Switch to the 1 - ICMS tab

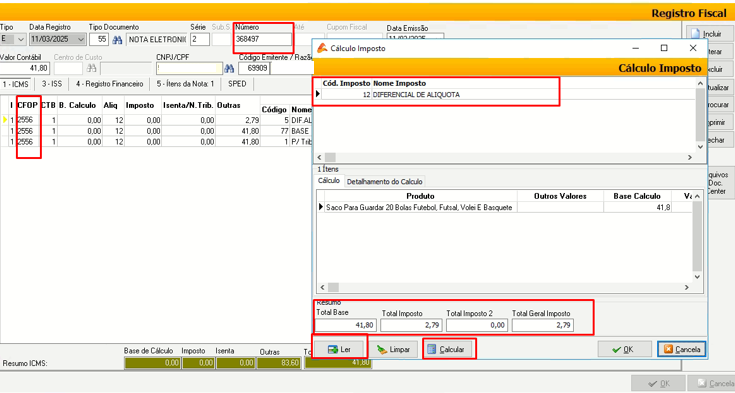click(x=15, y=84)
